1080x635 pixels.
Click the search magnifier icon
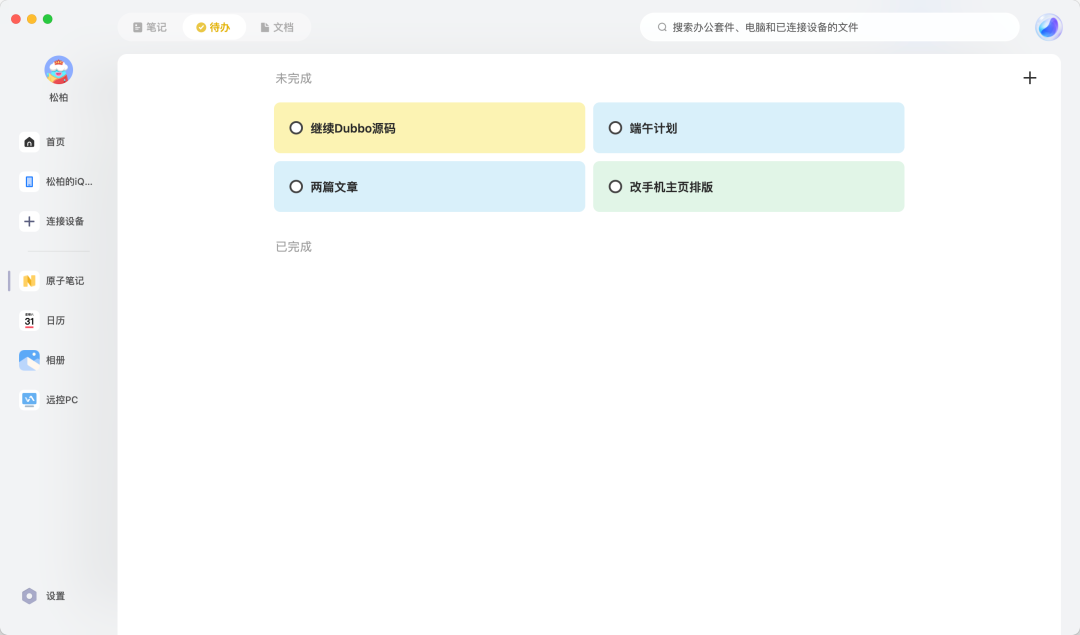pos(662,28)
